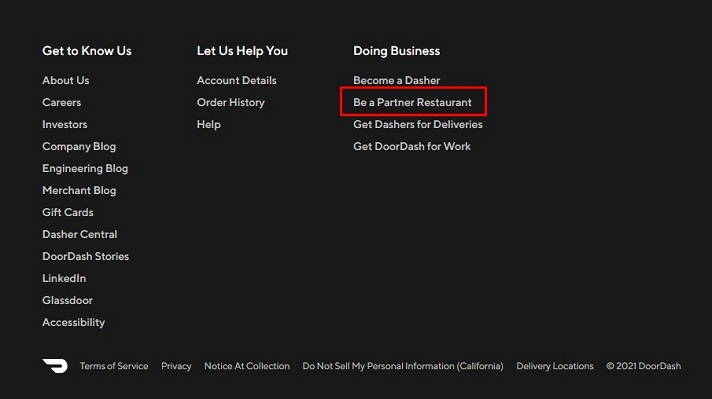Click the Let Us Help You heading
712x399 pixels.
242,51
